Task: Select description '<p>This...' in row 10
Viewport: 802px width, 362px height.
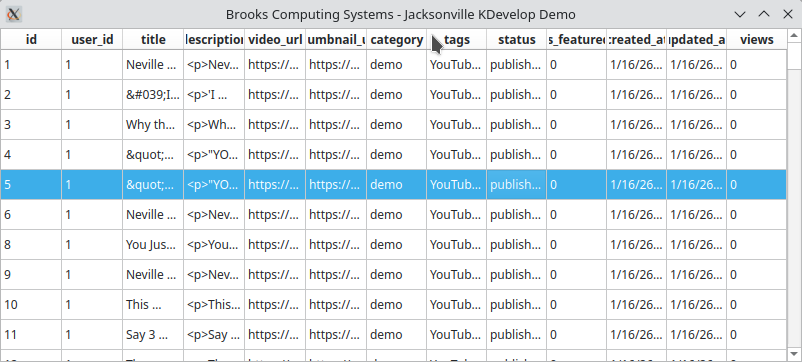Action: tap(214, 305)
